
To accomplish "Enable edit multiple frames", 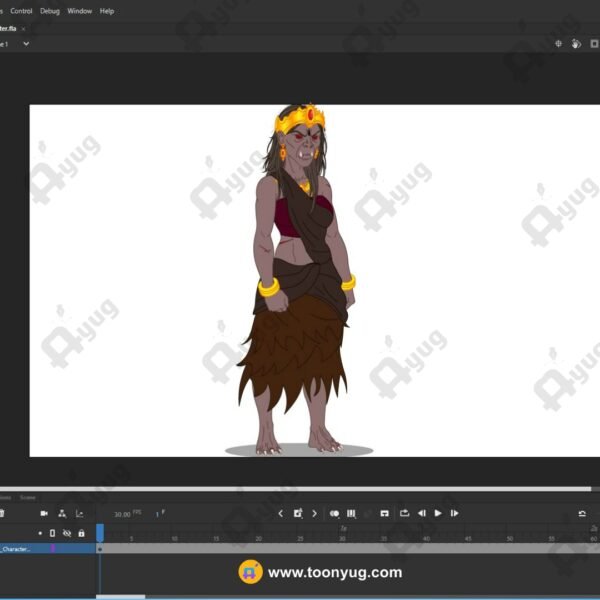I will point(351,514).
